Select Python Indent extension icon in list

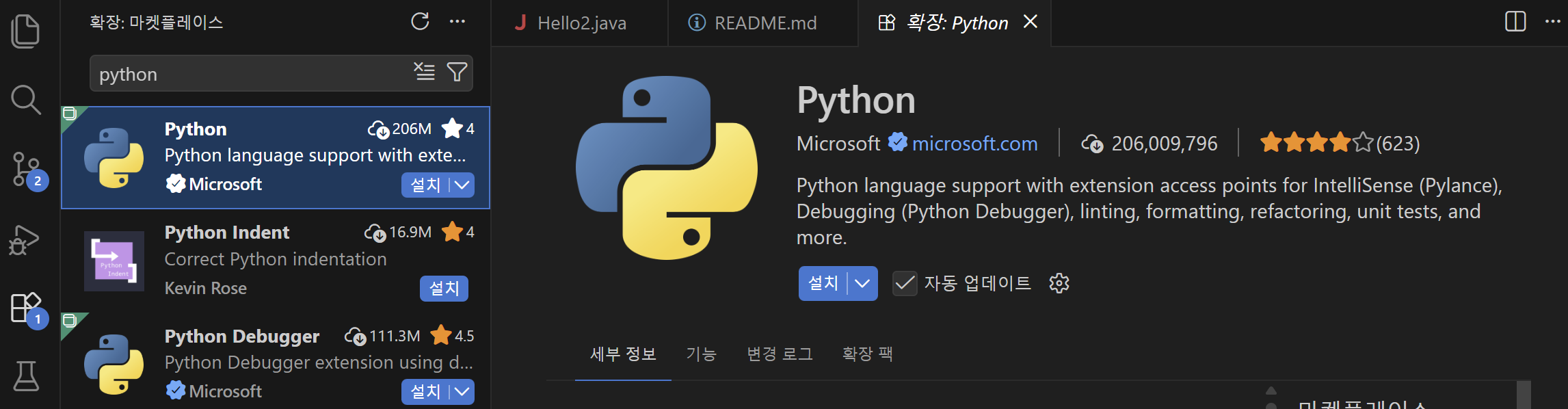coord(114,261)
